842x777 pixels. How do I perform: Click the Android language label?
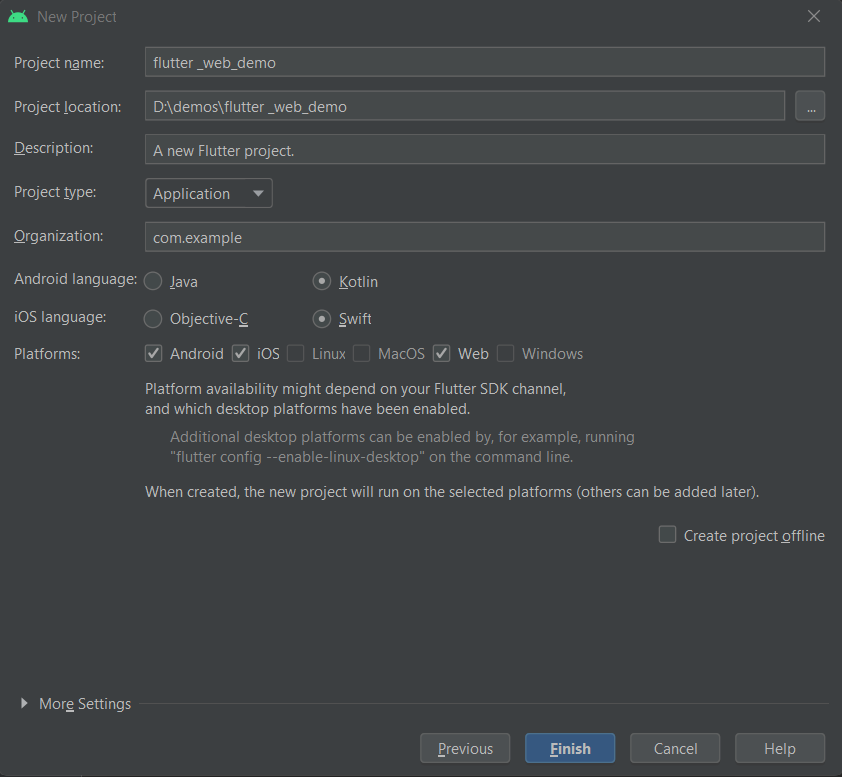coord(76,279)
